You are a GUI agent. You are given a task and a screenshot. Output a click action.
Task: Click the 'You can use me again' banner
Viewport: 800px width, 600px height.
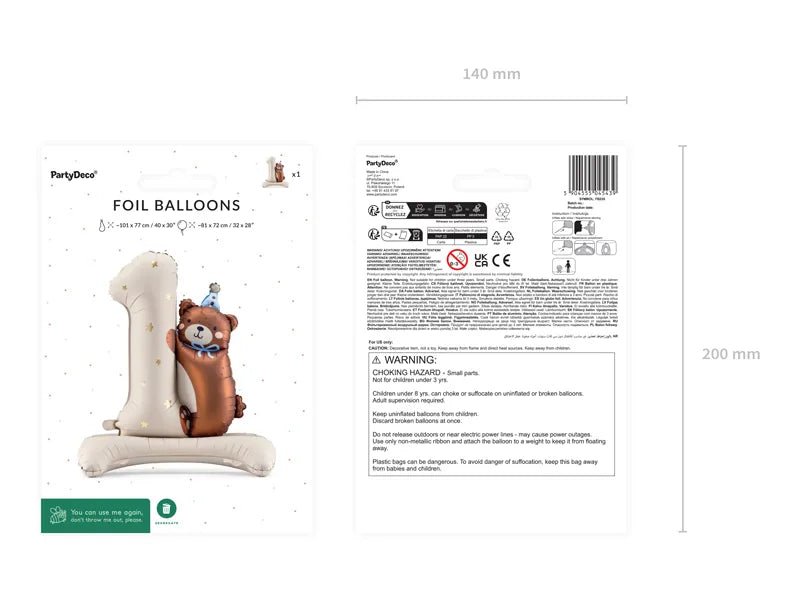95,516
